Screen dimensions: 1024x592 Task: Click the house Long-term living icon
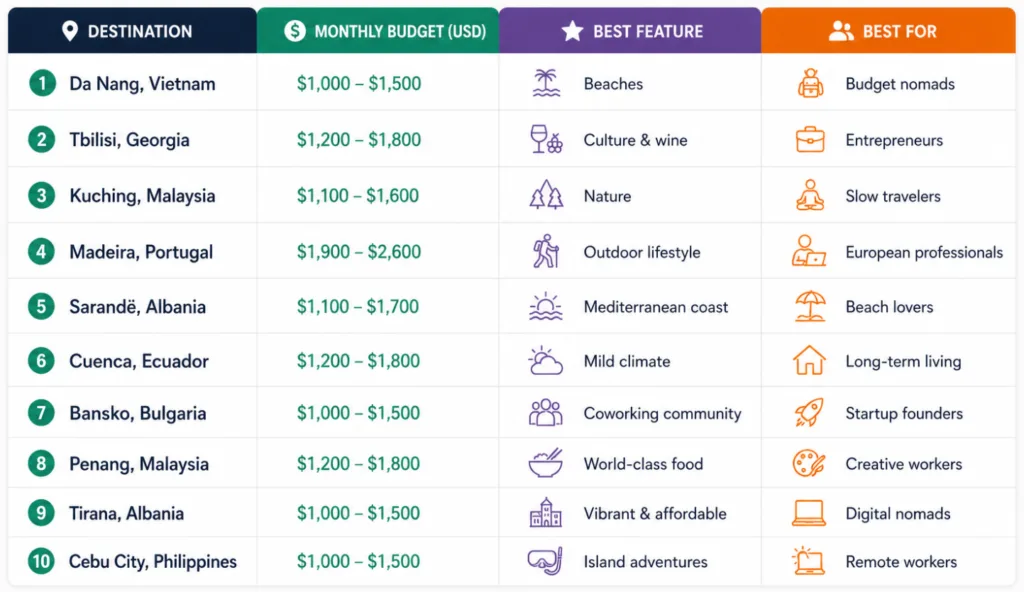click(x=809, y=361)
